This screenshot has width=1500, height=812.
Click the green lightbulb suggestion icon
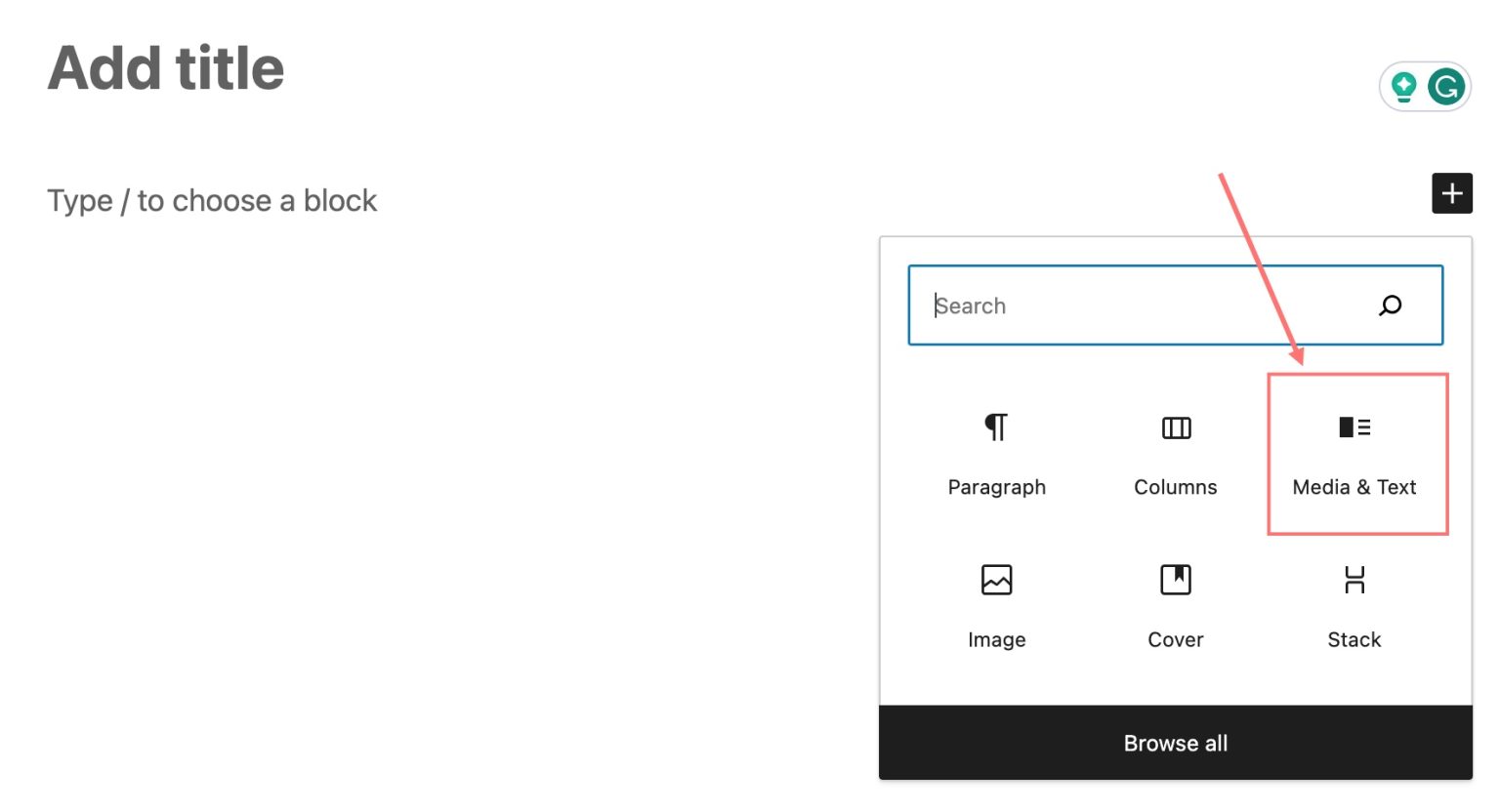[1404, 86]
